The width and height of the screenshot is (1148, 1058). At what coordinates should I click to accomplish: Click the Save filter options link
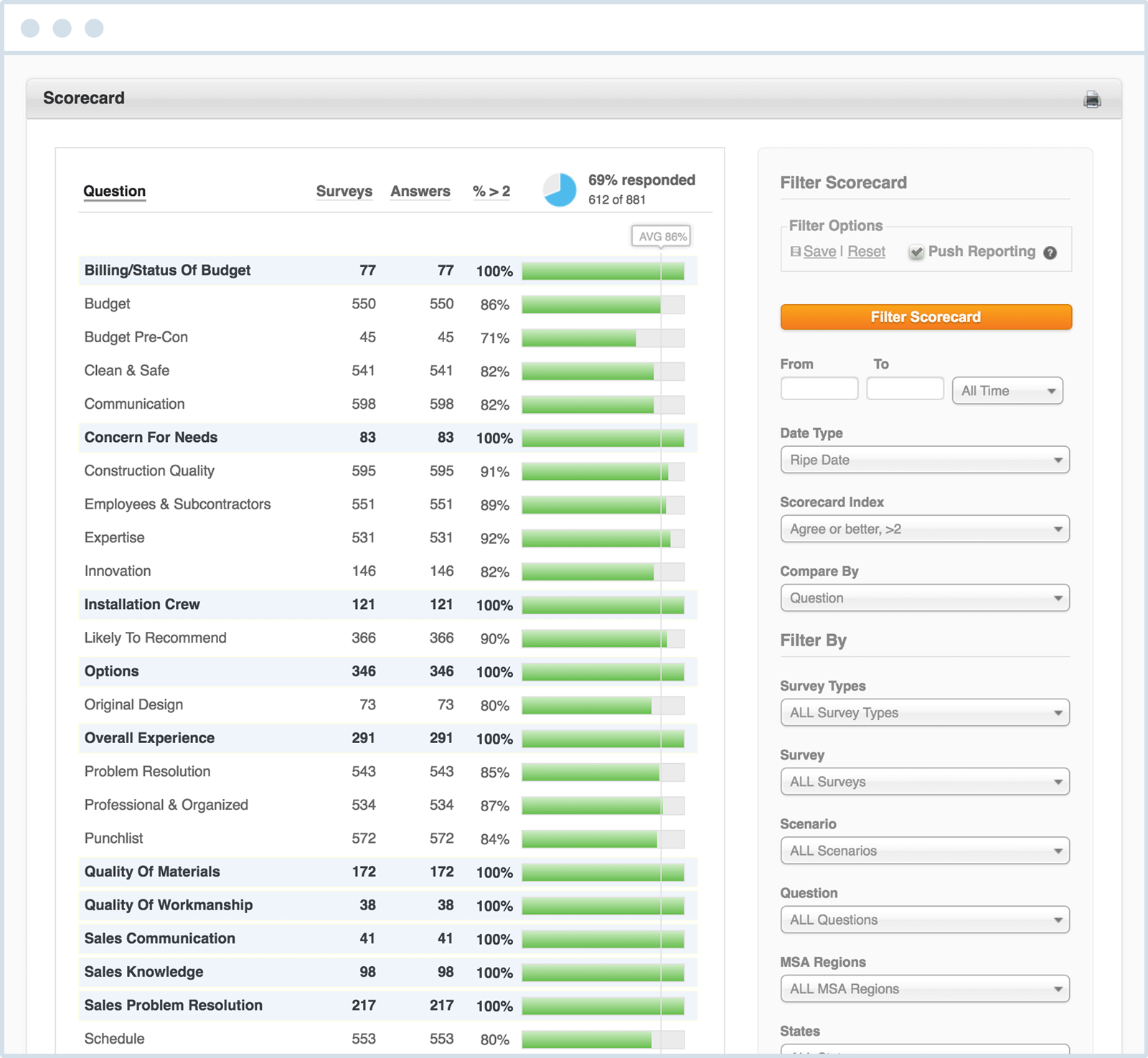[819, 252]
